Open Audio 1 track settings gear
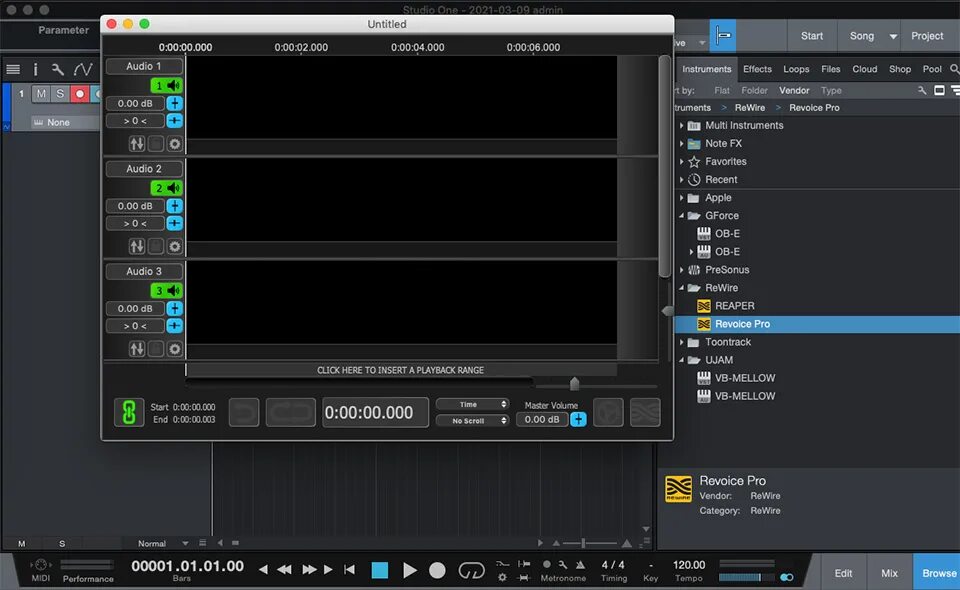 coord(174,144)
